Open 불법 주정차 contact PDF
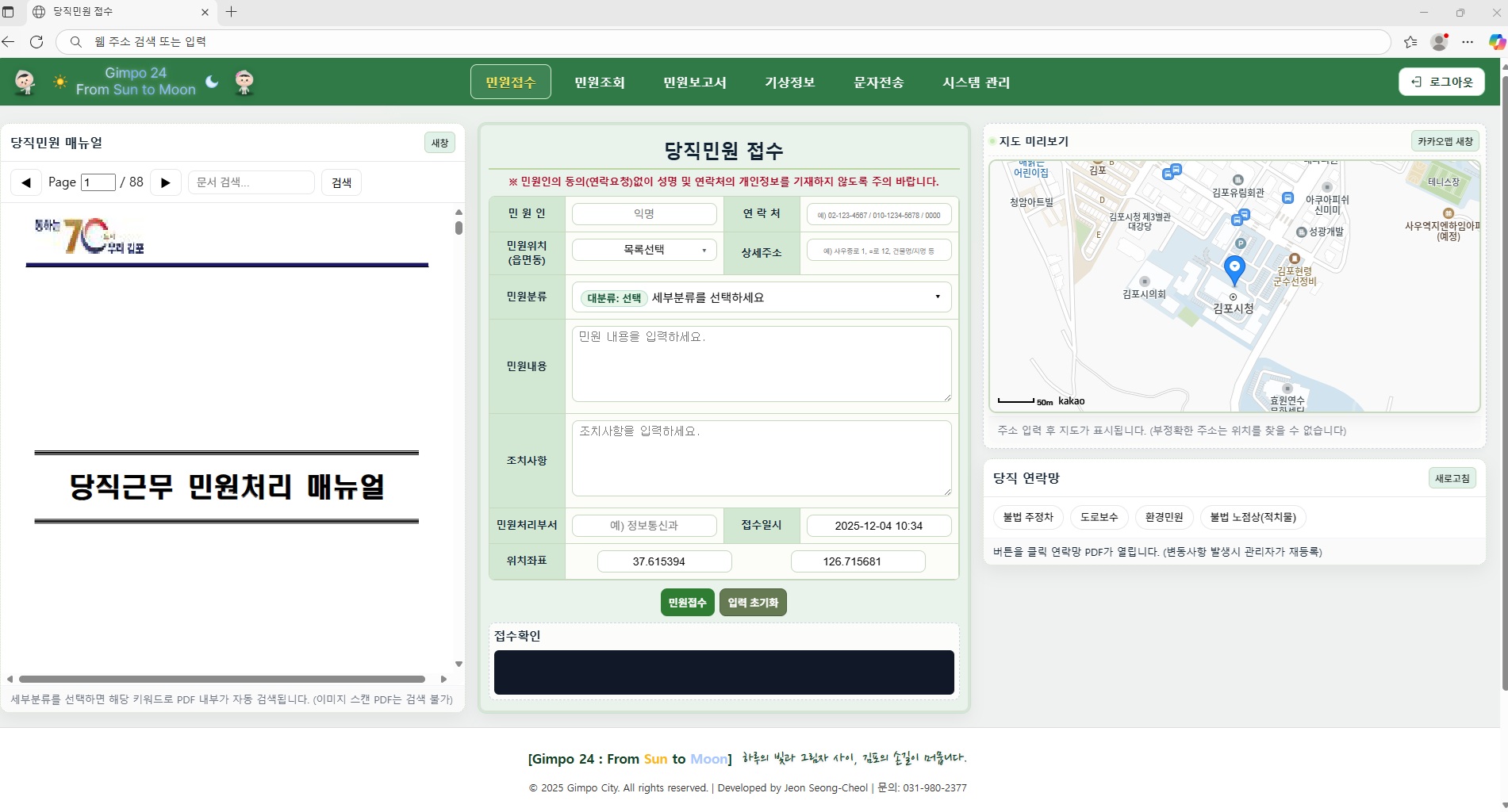The width and height of the screenshot is (1508, 812). tap(1027, 517)
